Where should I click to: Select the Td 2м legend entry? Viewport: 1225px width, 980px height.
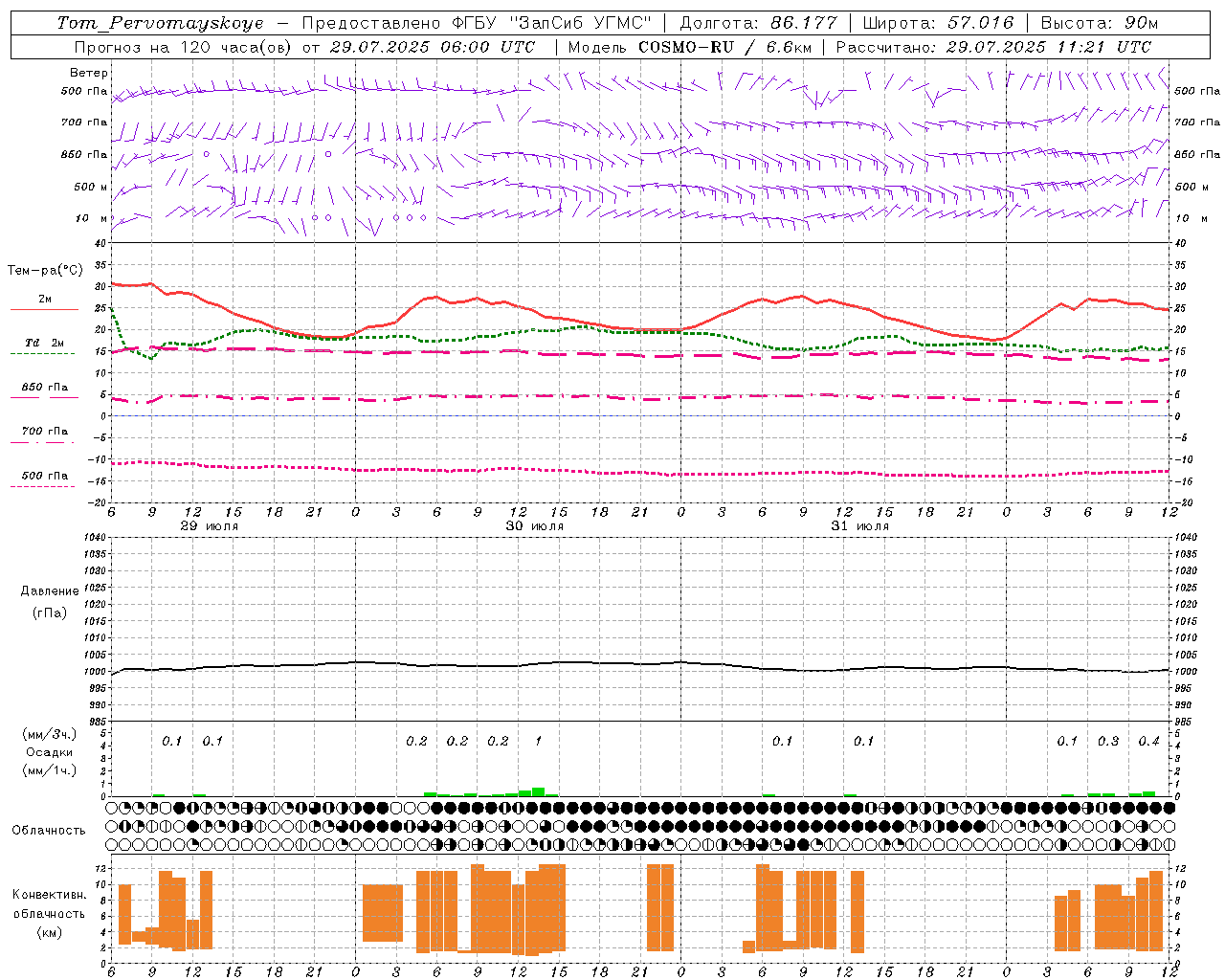tap(45, 343)
